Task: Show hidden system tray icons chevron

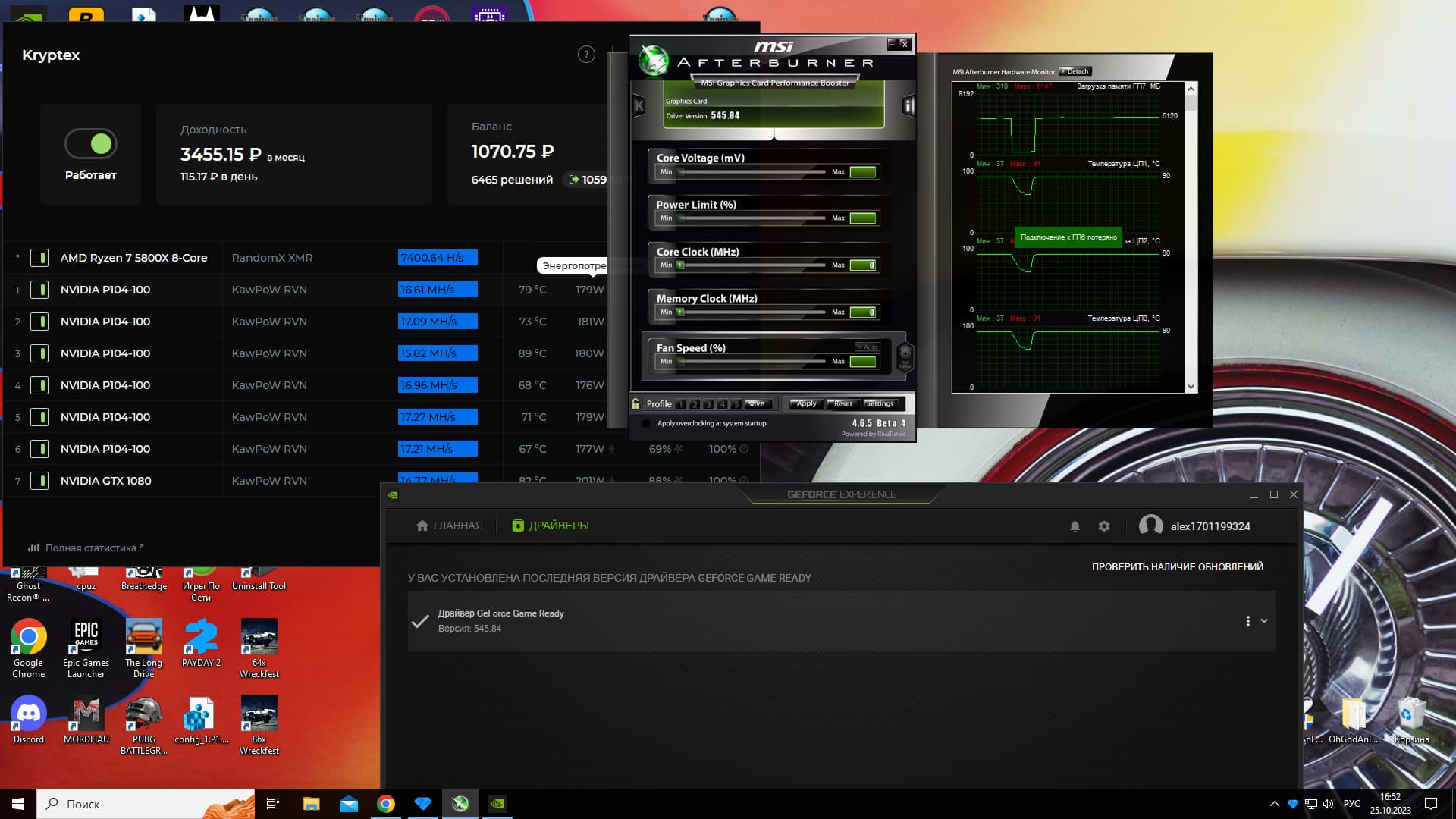Action: point(1274,804)
